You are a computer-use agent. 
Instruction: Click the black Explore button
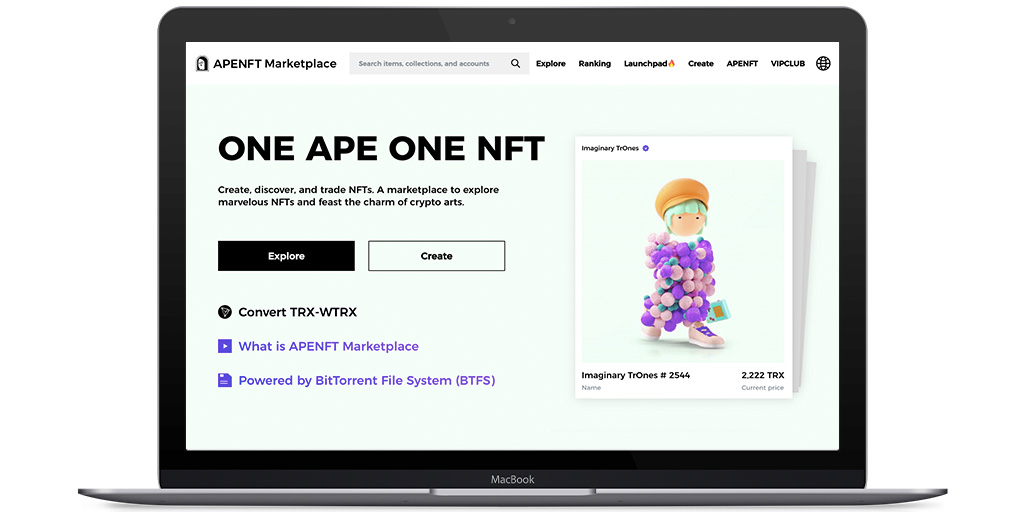point(286,256)
